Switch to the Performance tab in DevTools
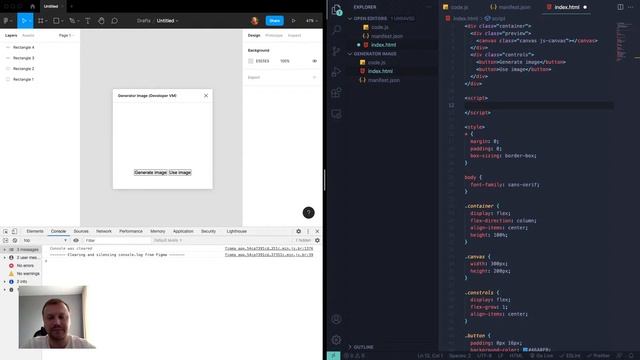This screenshot has height=360, width=640. click(x=131, y=231)
